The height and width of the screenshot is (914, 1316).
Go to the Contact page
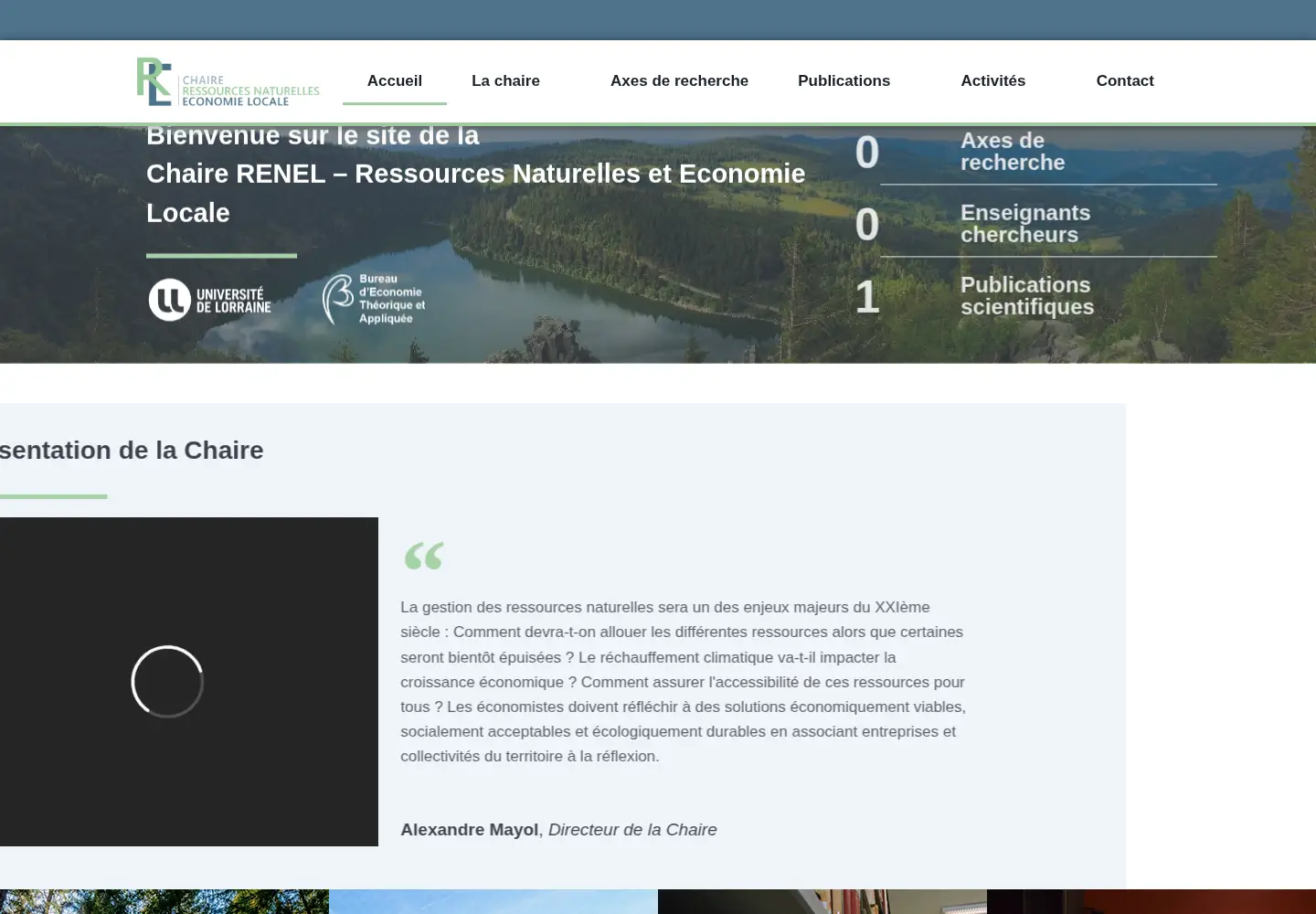point(1125,80)
